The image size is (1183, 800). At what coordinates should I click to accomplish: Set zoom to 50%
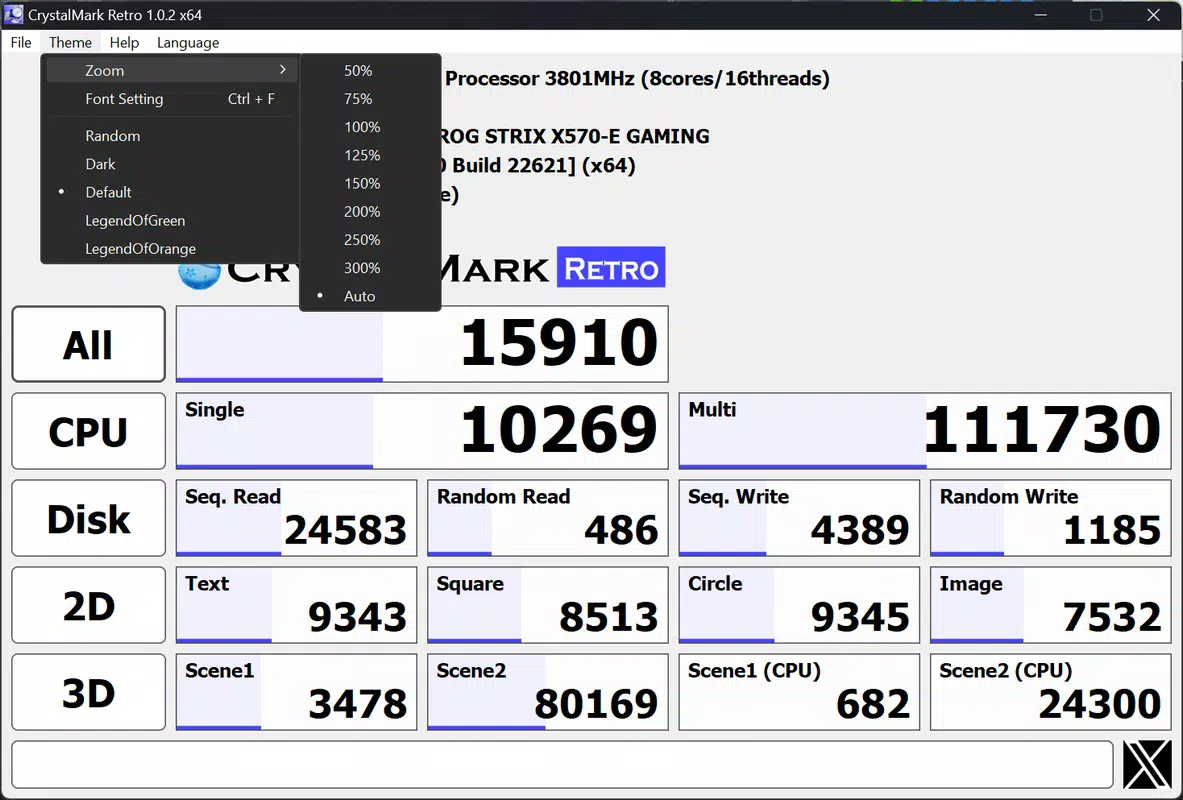[x=370, y=70]
